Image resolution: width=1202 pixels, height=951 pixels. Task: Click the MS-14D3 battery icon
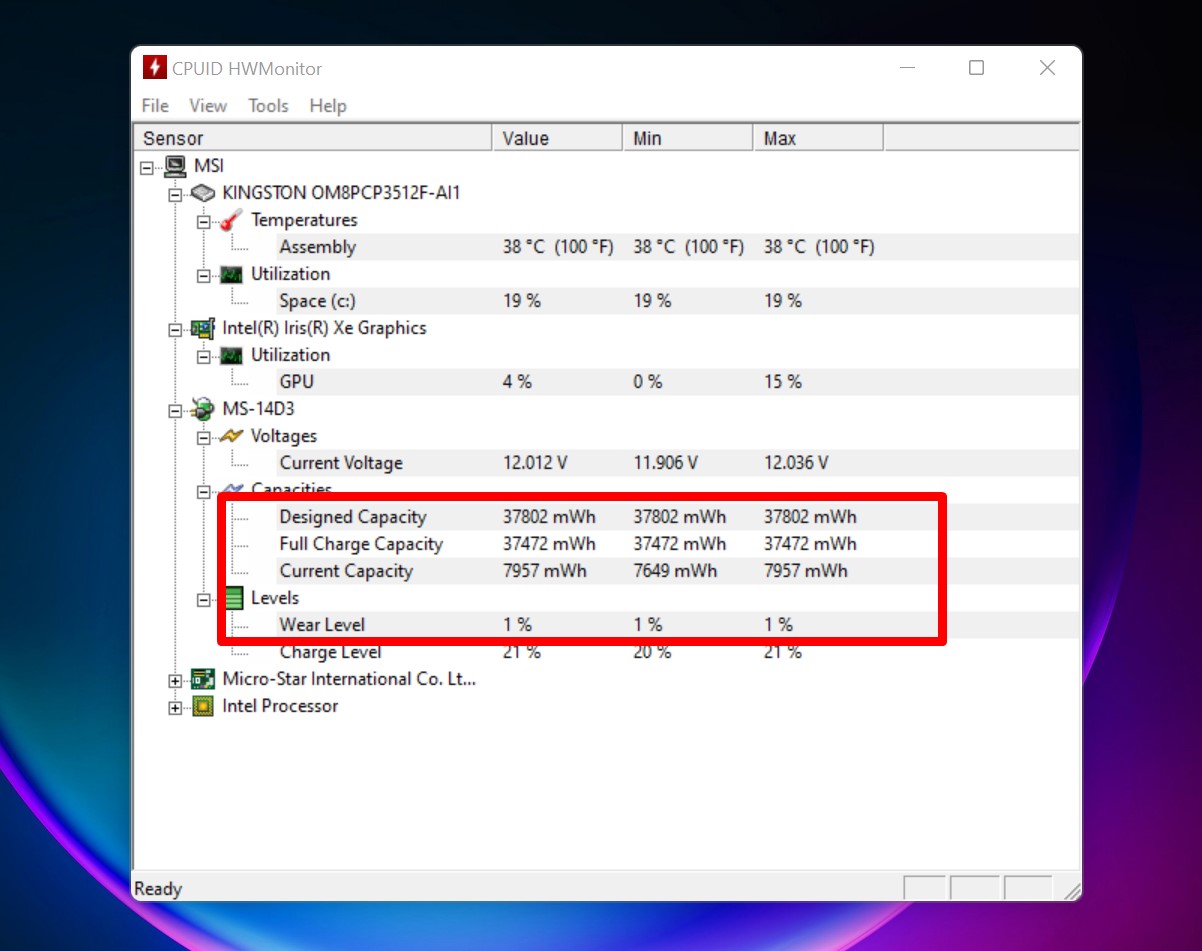[203, 409]
